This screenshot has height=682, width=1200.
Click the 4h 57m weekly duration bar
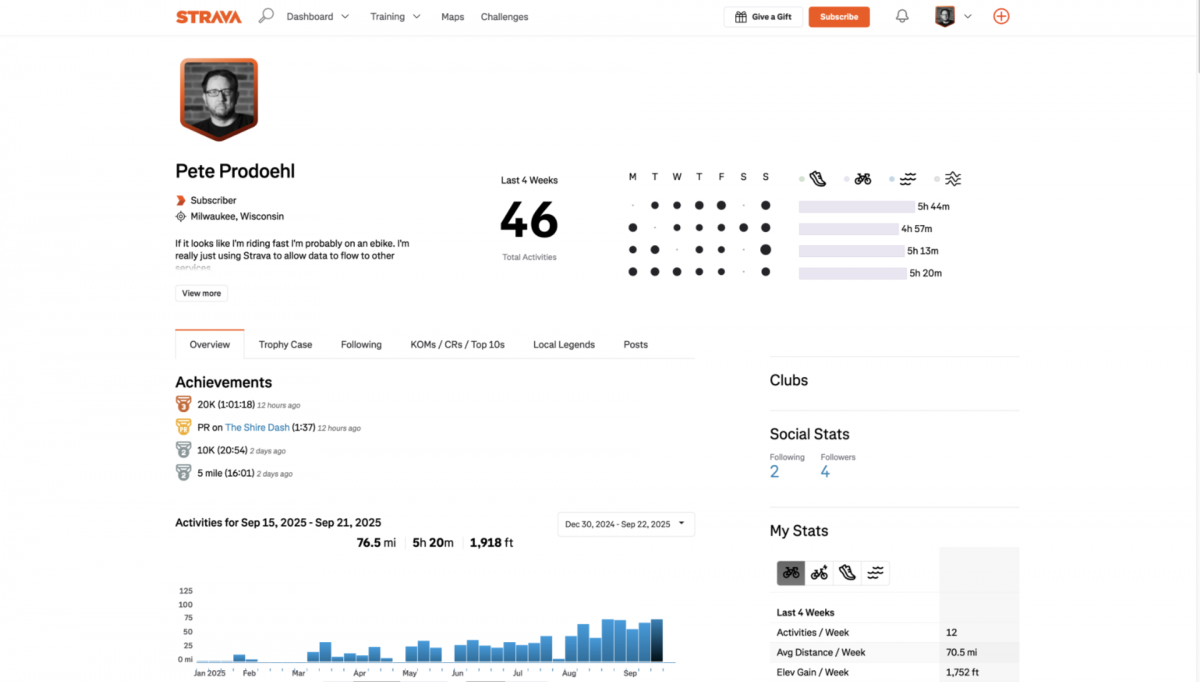pyautogui.click(x=849, y=228)
